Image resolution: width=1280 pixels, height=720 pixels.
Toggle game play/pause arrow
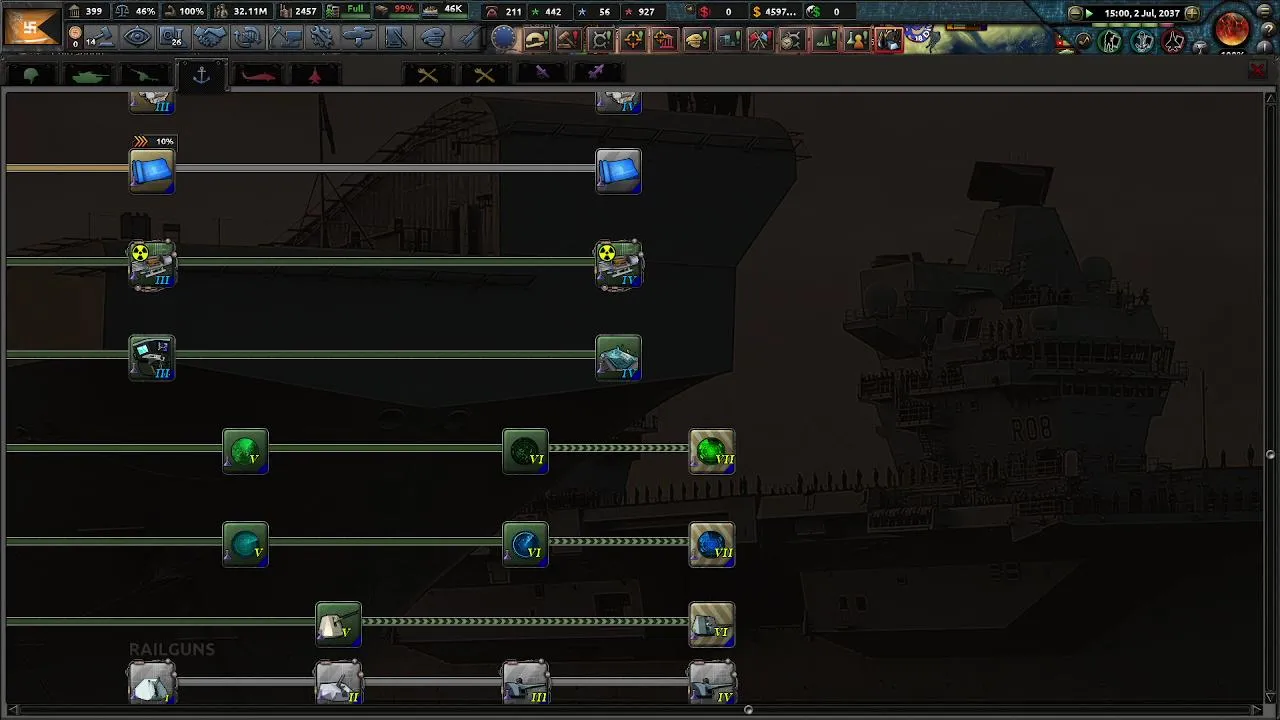1090,13
